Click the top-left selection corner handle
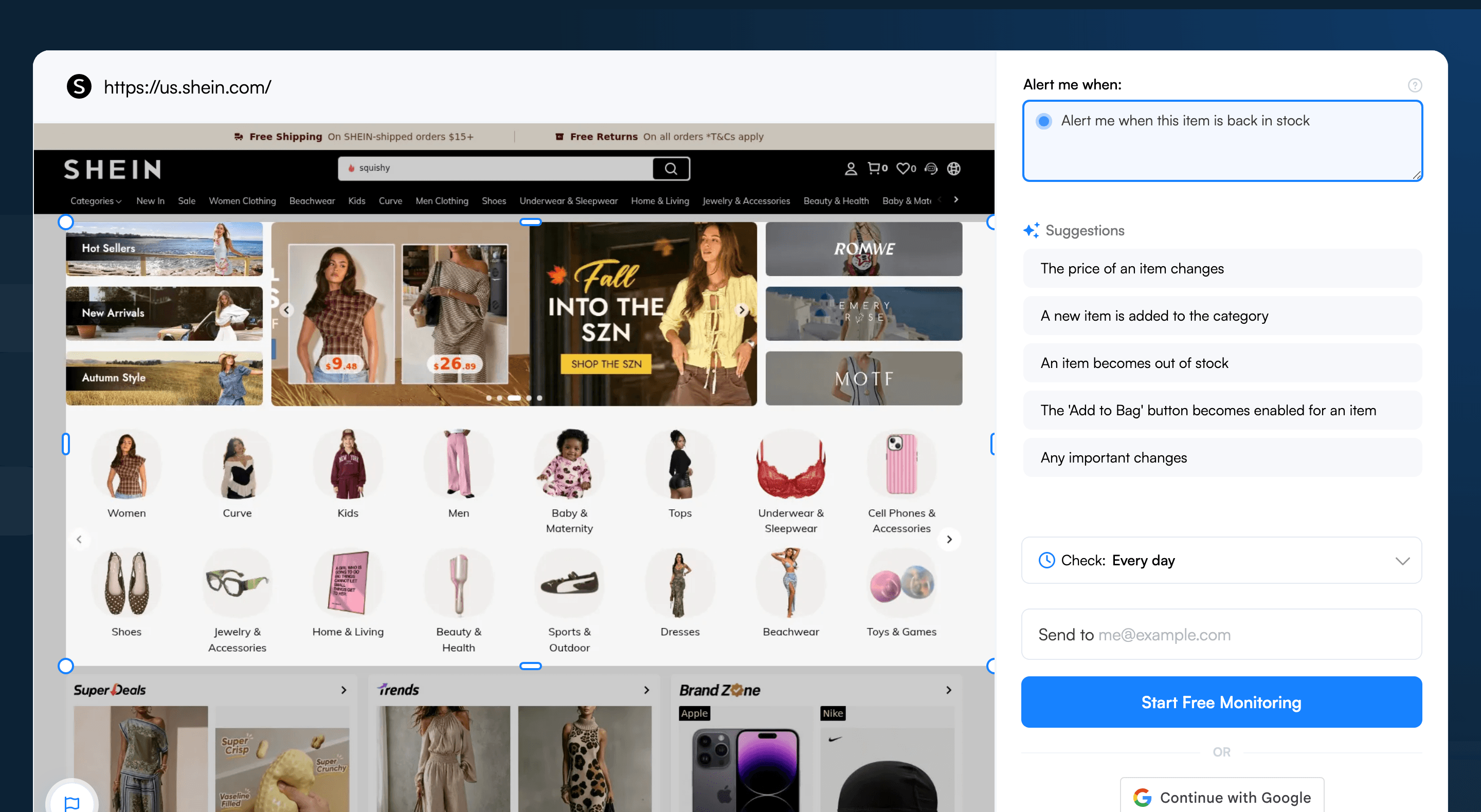1481x812 pixels. (x=66, y=222)
